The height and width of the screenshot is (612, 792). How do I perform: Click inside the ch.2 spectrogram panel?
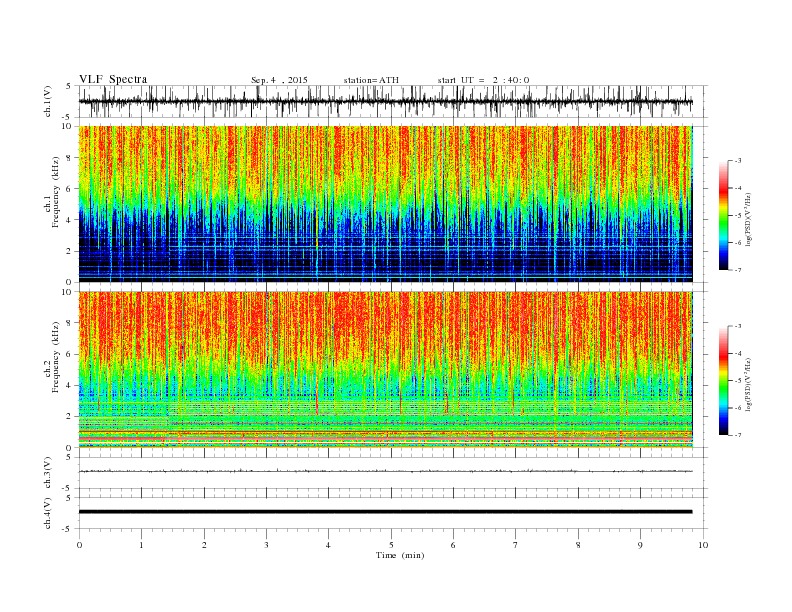coord(385,369)
